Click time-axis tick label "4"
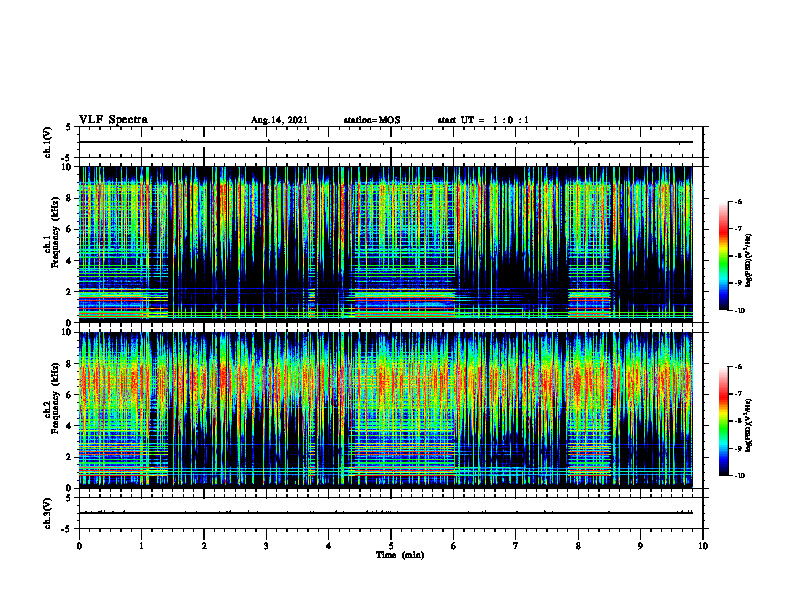Viewport: 792px width, 612px height. pos(328,546)
